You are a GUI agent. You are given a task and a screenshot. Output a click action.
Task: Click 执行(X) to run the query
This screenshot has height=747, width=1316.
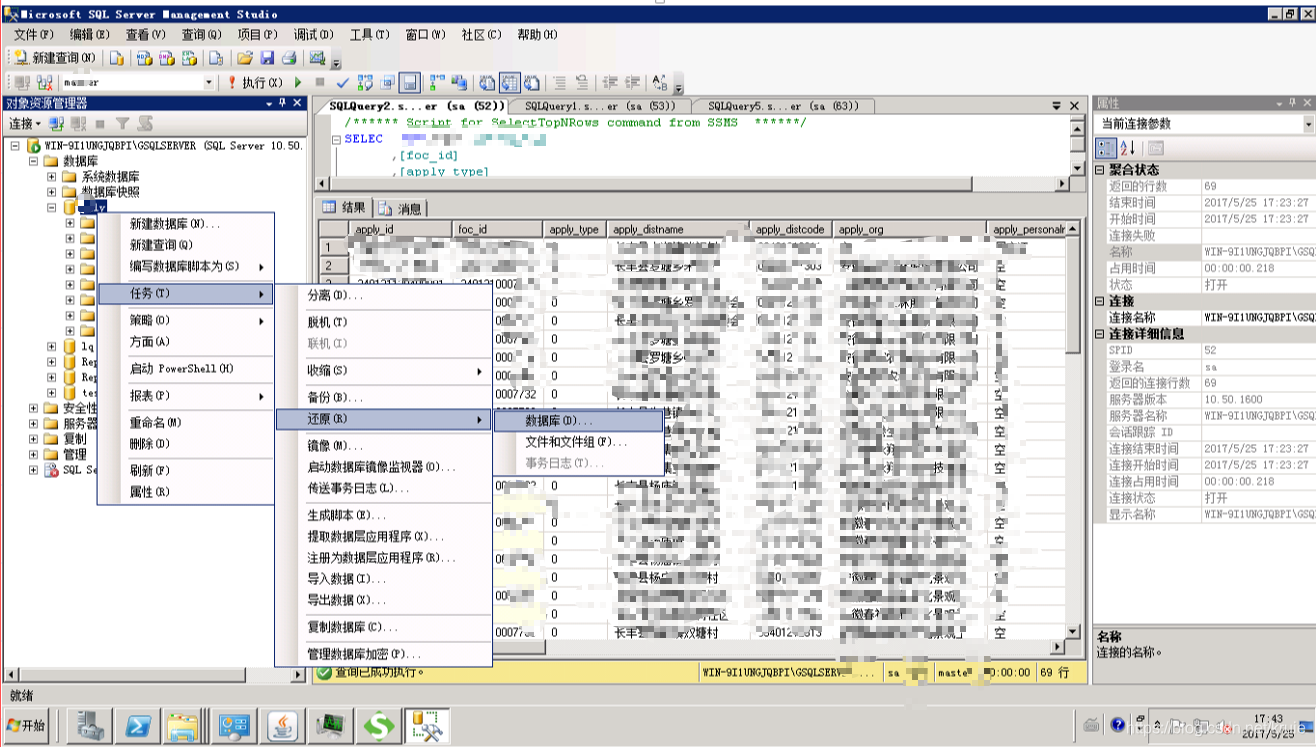[255, 83]
